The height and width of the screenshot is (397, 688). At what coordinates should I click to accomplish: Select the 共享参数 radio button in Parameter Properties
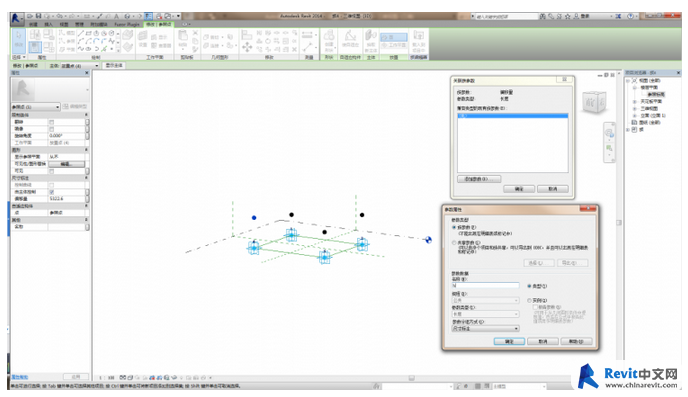pyautogui.click(x=454, y=243)
